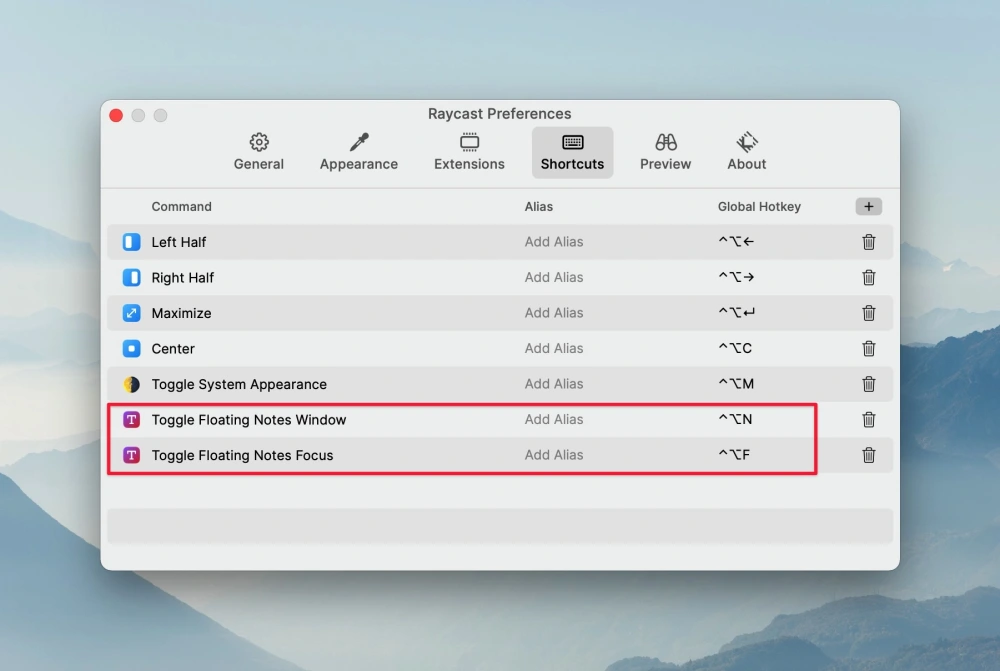Click the Center command icon
Viewport: 1000px width, 671px height.
click(131, 348)
